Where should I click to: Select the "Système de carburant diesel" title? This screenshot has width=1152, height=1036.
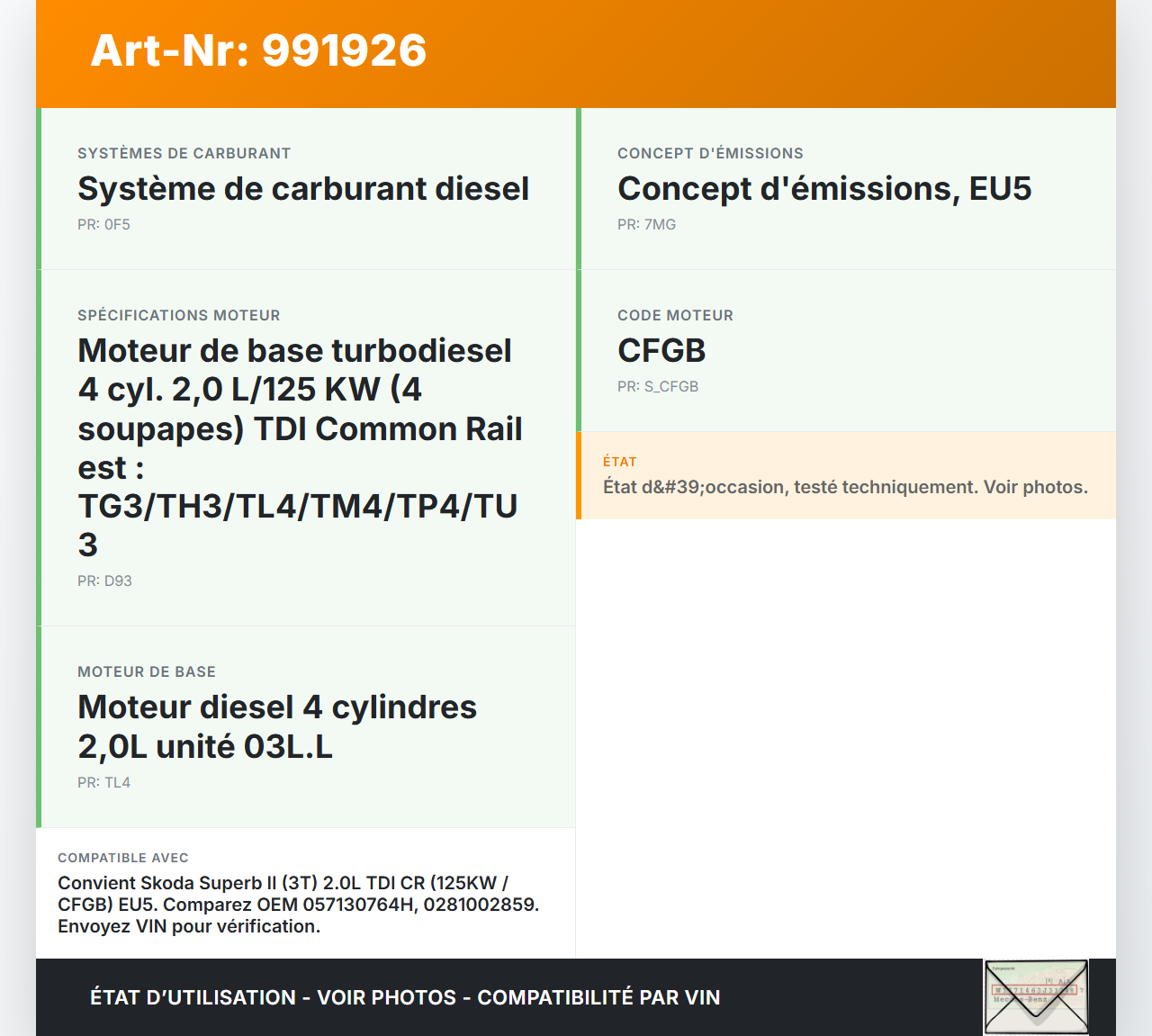click(303, 189)
